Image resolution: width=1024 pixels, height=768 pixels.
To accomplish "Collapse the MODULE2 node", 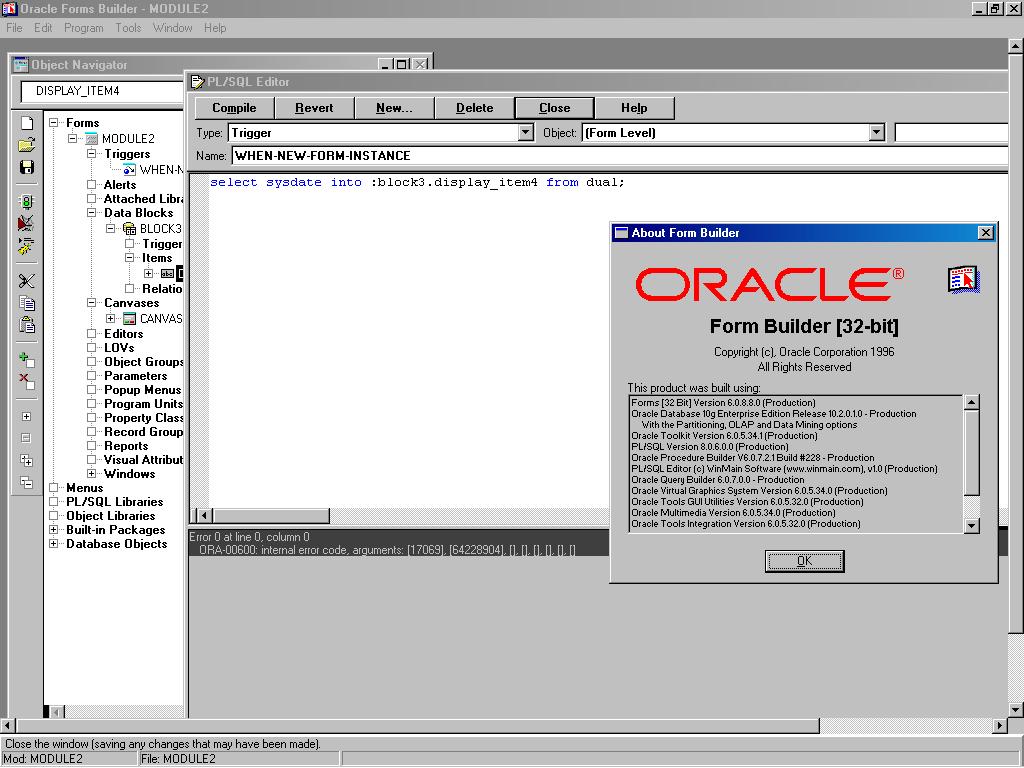I will coord(72,138).
